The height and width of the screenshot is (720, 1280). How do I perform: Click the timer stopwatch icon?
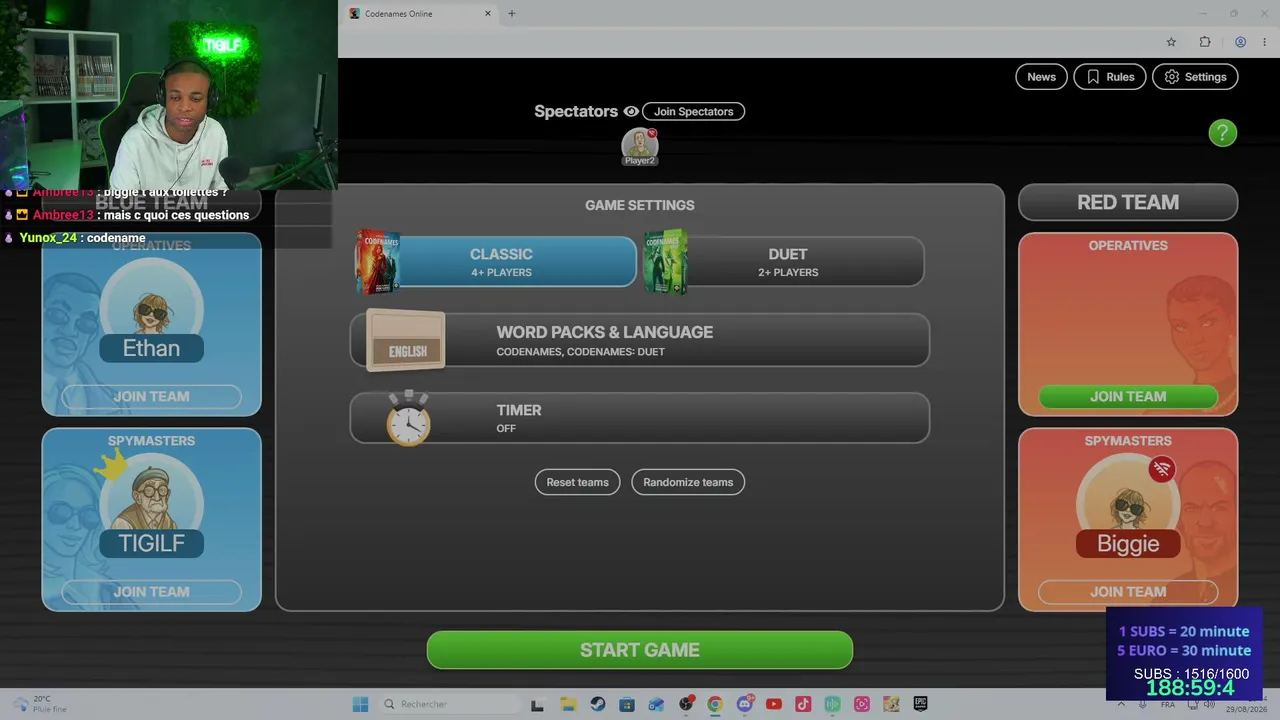coord(409,418)
